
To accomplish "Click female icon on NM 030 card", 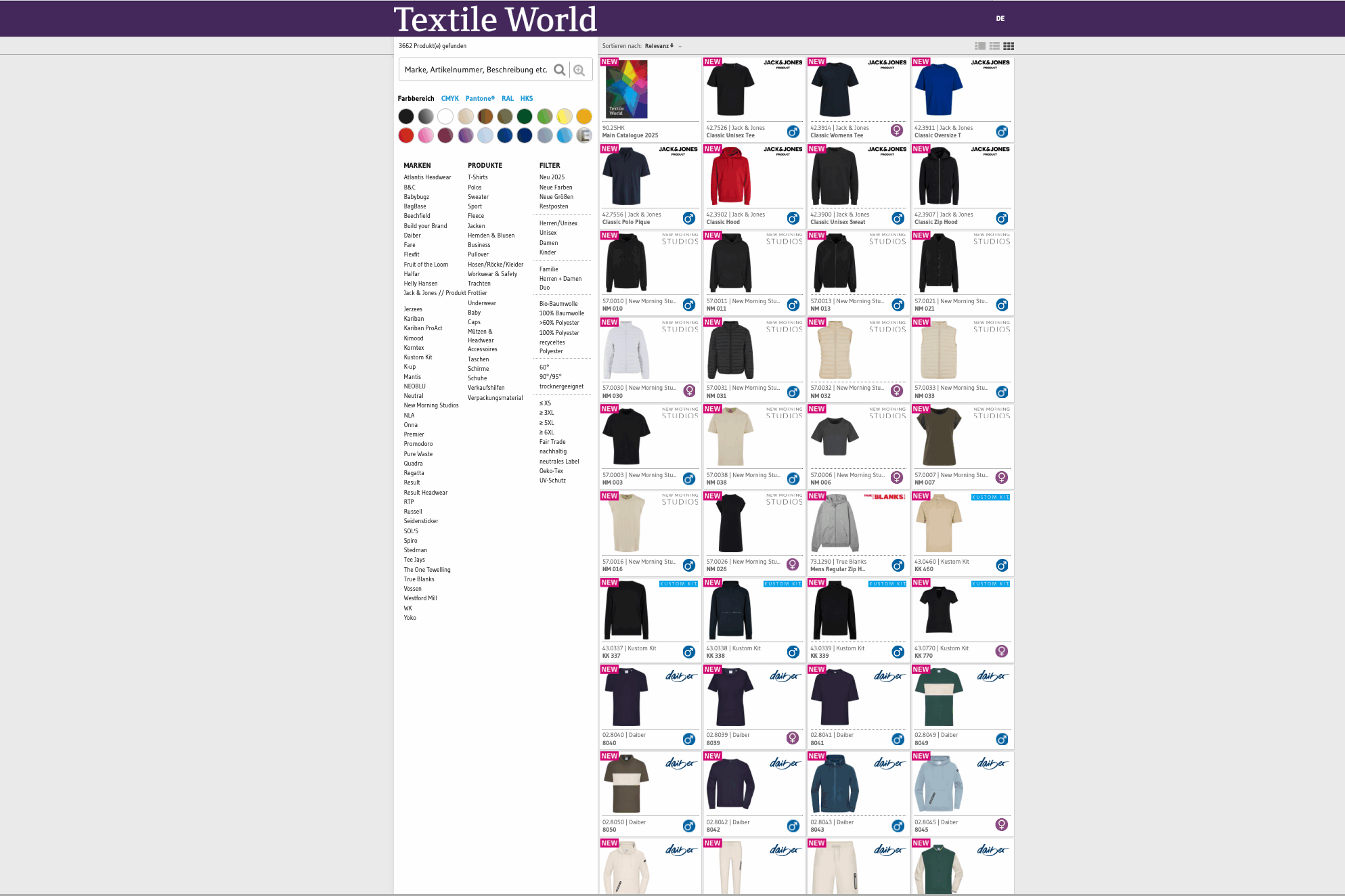I will tap(689, 391).
